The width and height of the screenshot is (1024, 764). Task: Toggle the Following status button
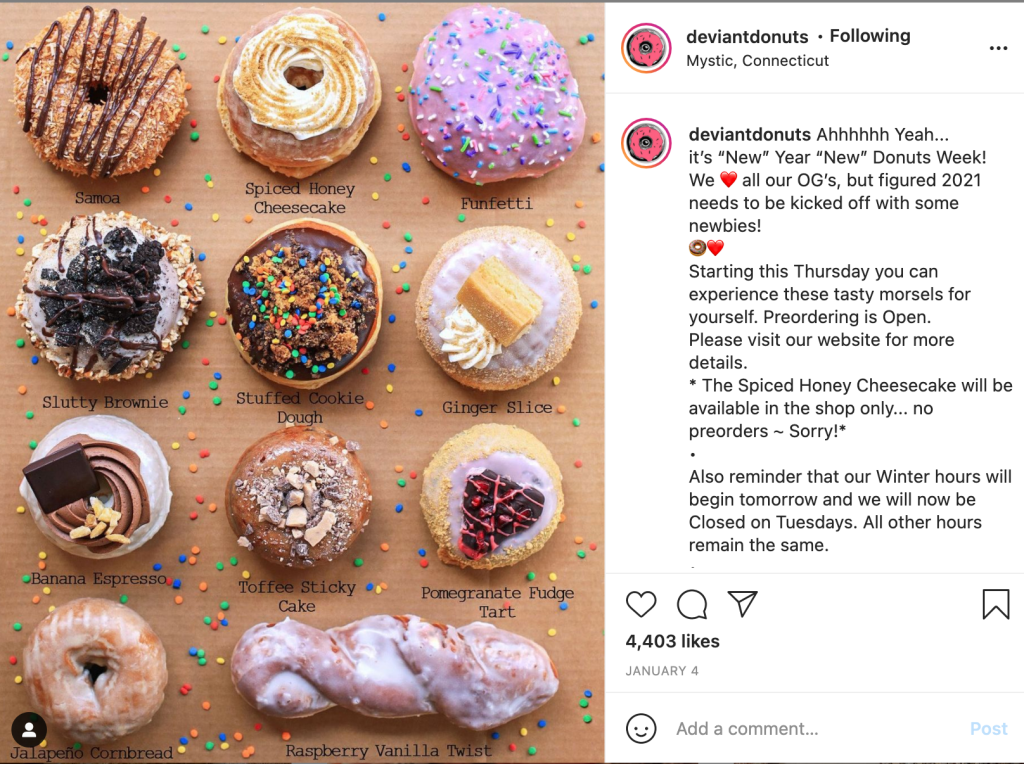(x=870, y=36)
